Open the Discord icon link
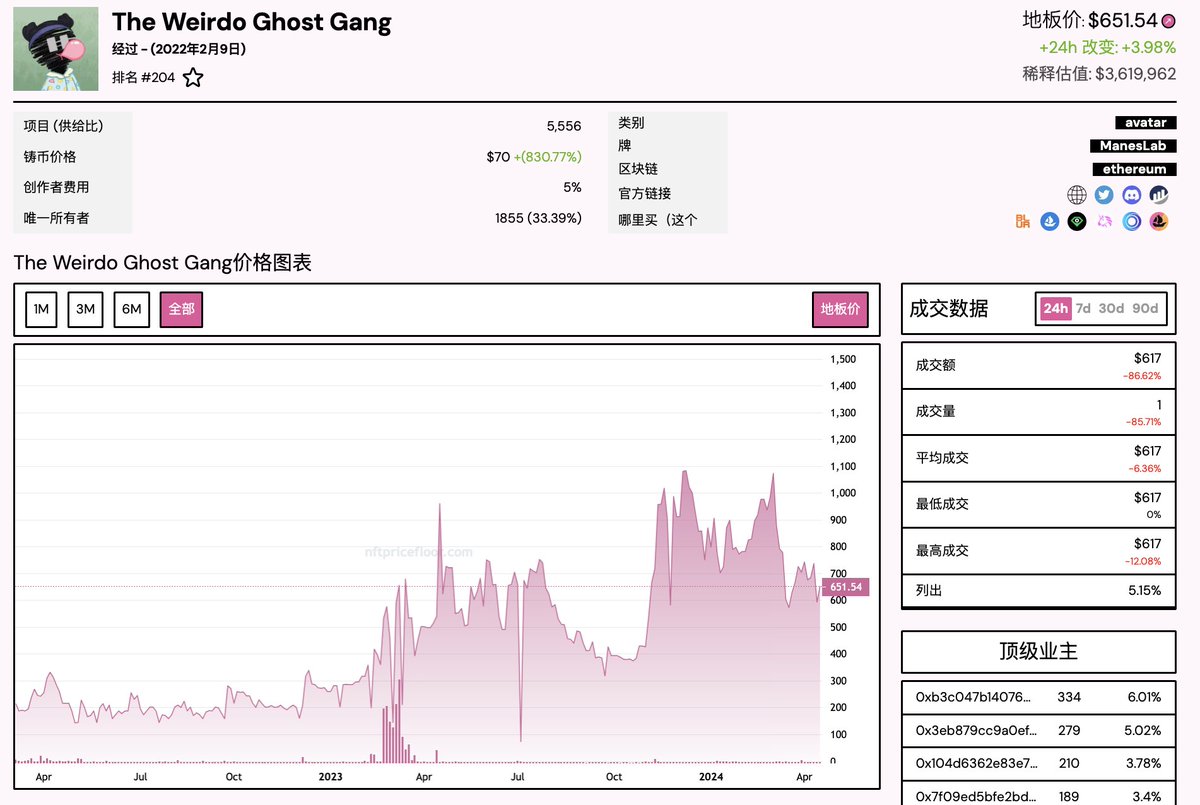This screenshot has width=1200, height=805. coord(1131,195)
